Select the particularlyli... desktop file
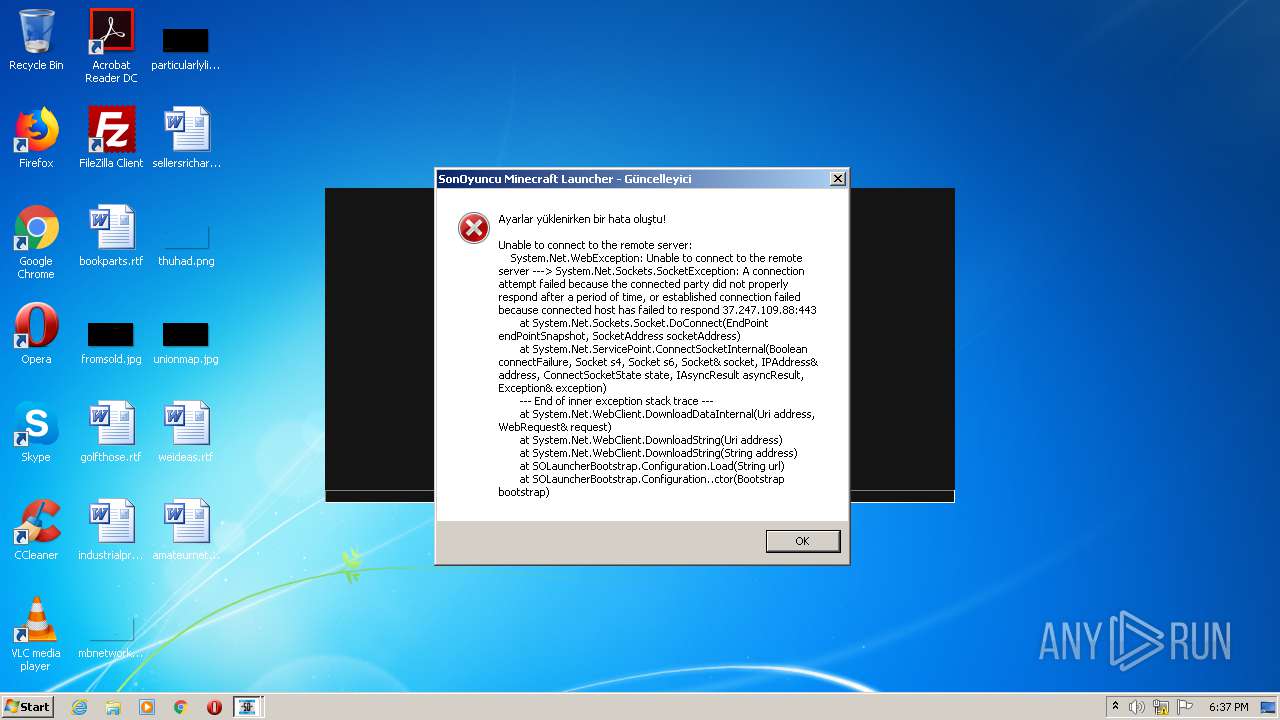Viewport: 1280px width, 720px height. [x=186, y=48]
